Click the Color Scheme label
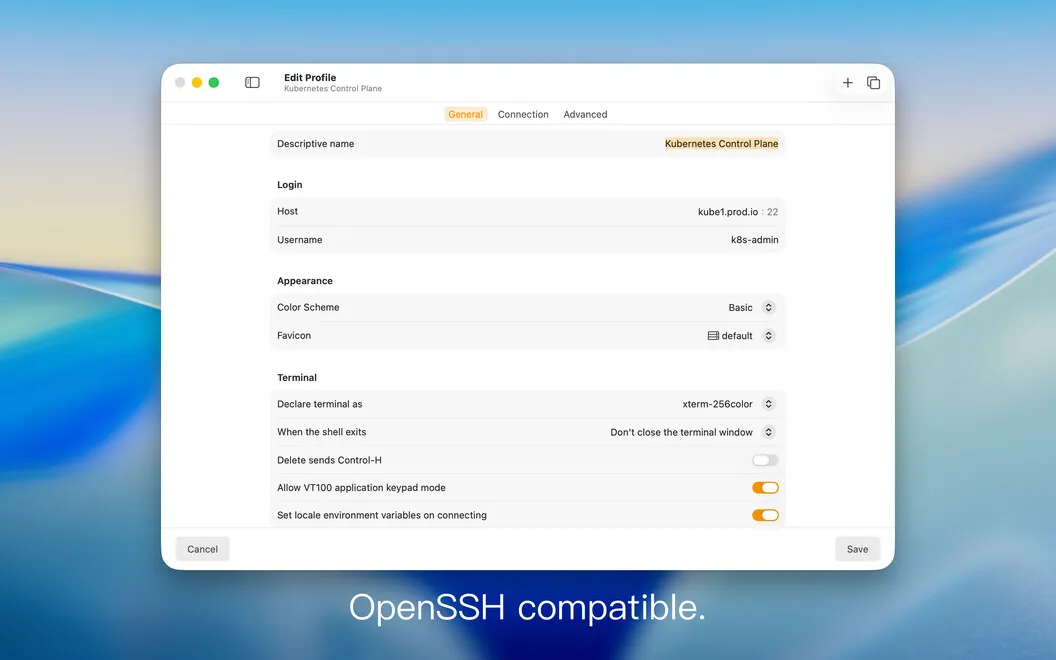 (308, 307)
